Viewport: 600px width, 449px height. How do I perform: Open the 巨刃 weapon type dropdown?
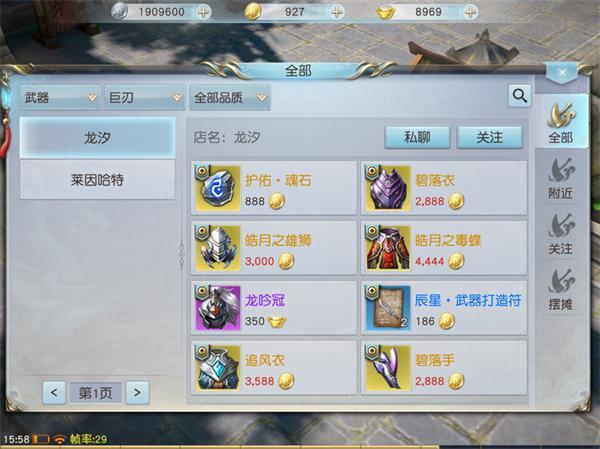(x=145, y=98)
